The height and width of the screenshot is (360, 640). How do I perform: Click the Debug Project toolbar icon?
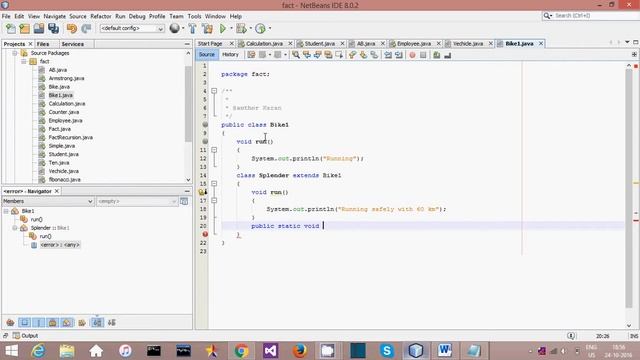pos(241,28)
